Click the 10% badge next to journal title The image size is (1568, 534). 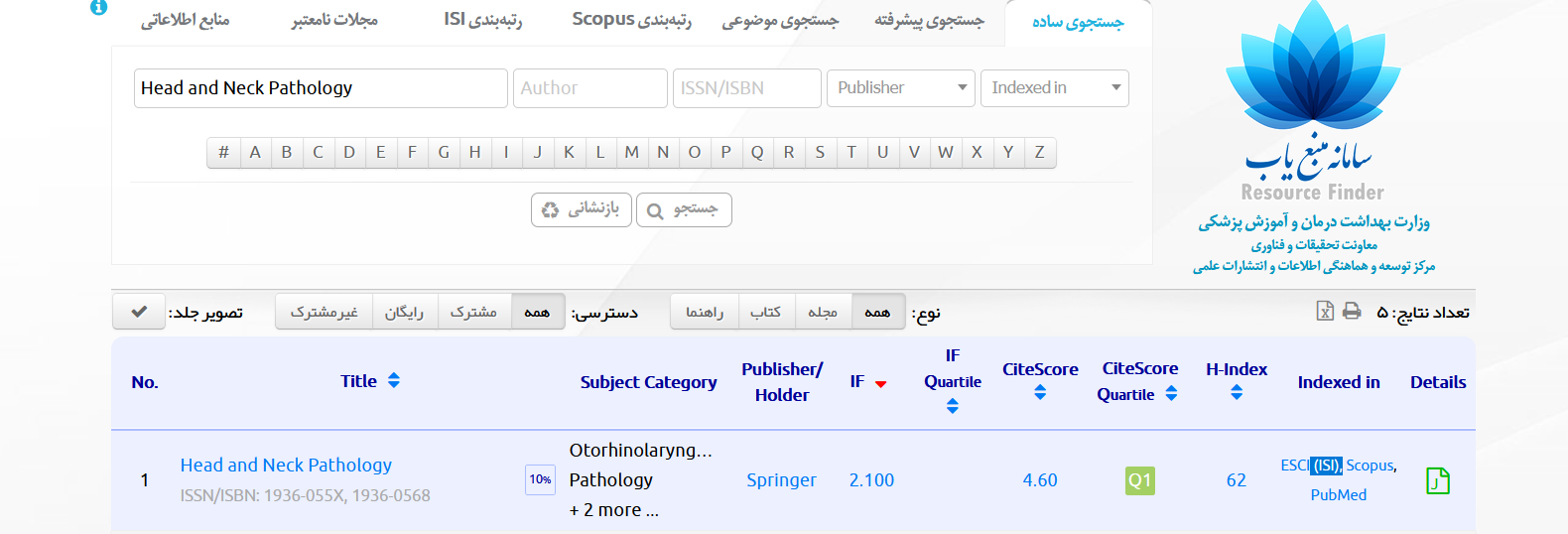click(540, 479)
